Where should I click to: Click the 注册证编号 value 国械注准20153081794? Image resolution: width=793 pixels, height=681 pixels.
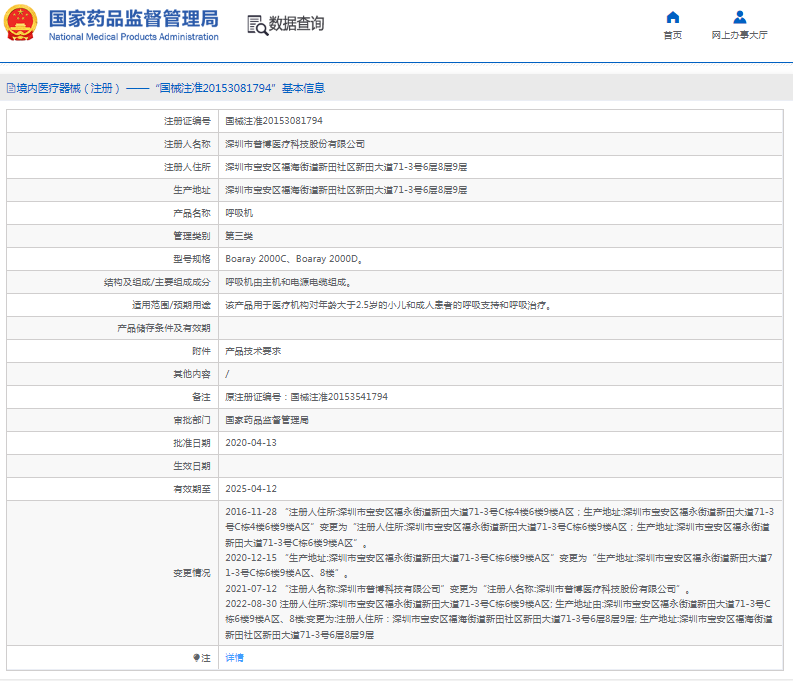coord(273,120)
